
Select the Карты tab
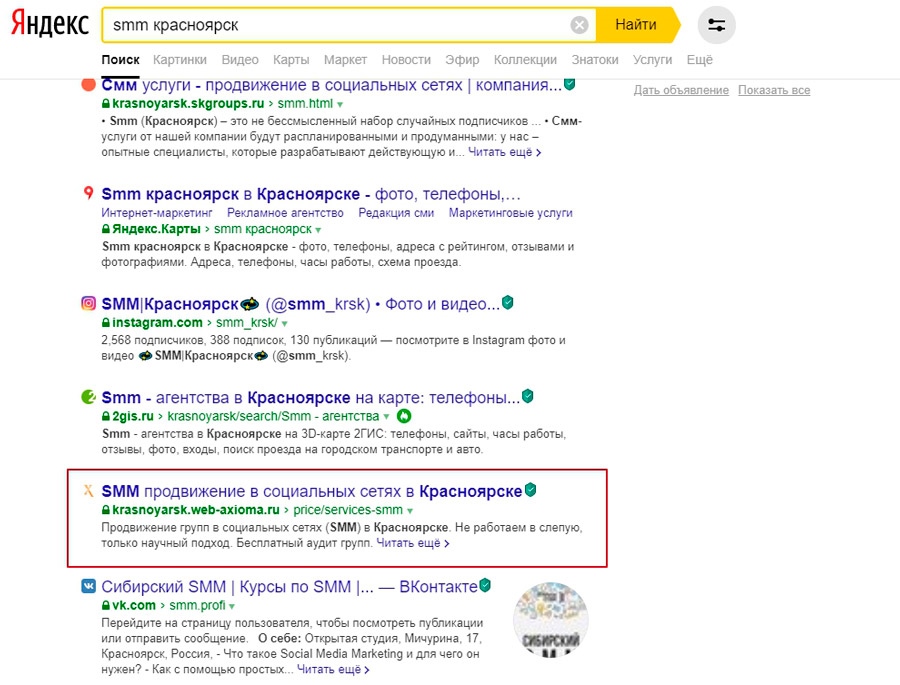[291, 60]
